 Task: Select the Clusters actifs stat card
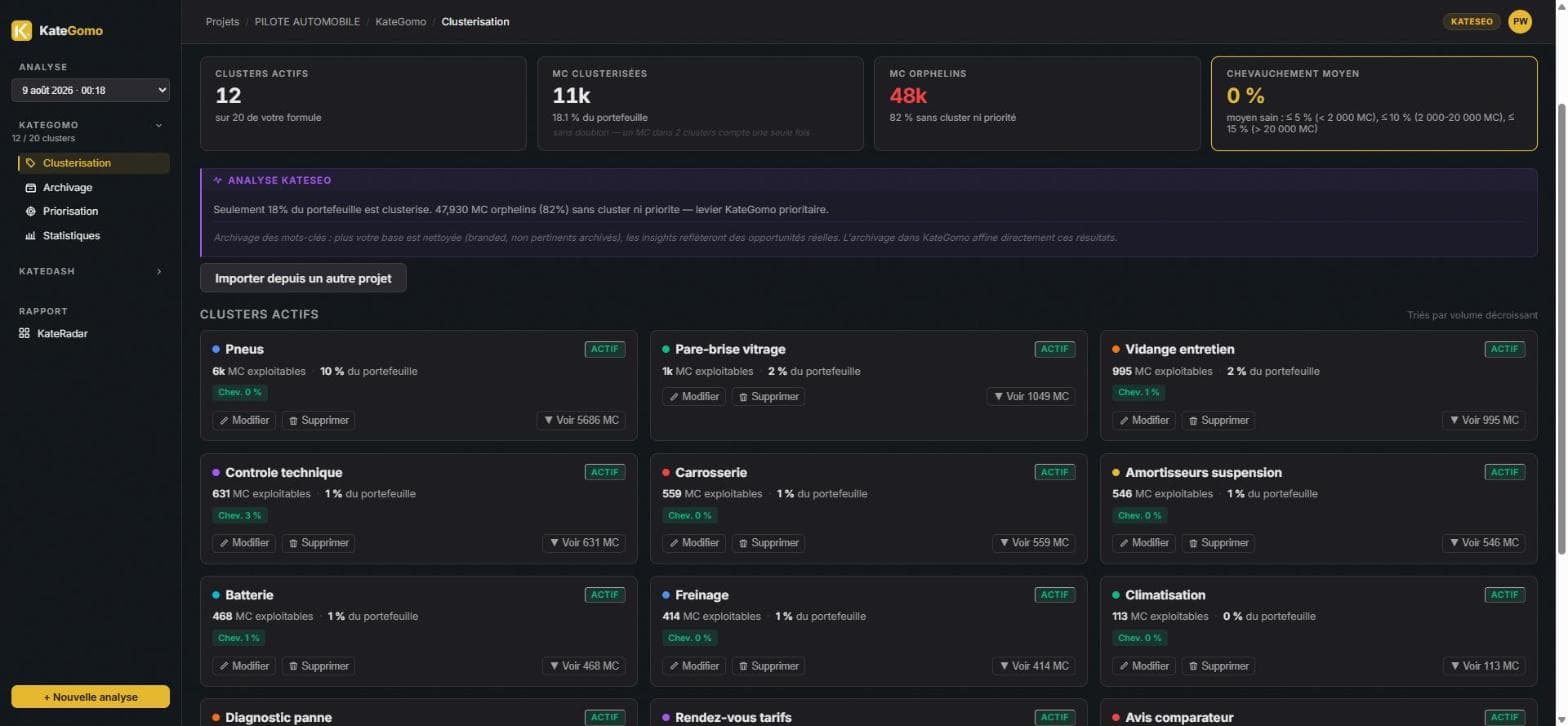[363, 103]
